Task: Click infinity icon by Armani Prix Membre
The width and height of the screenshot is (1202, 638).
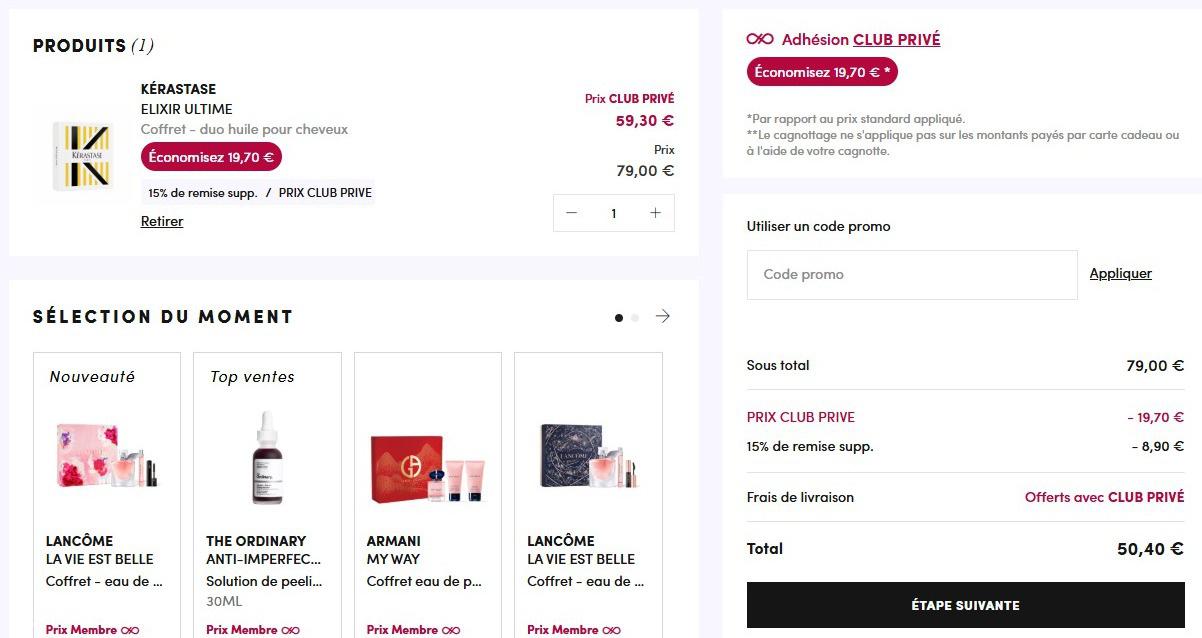Action: (451, 630)
